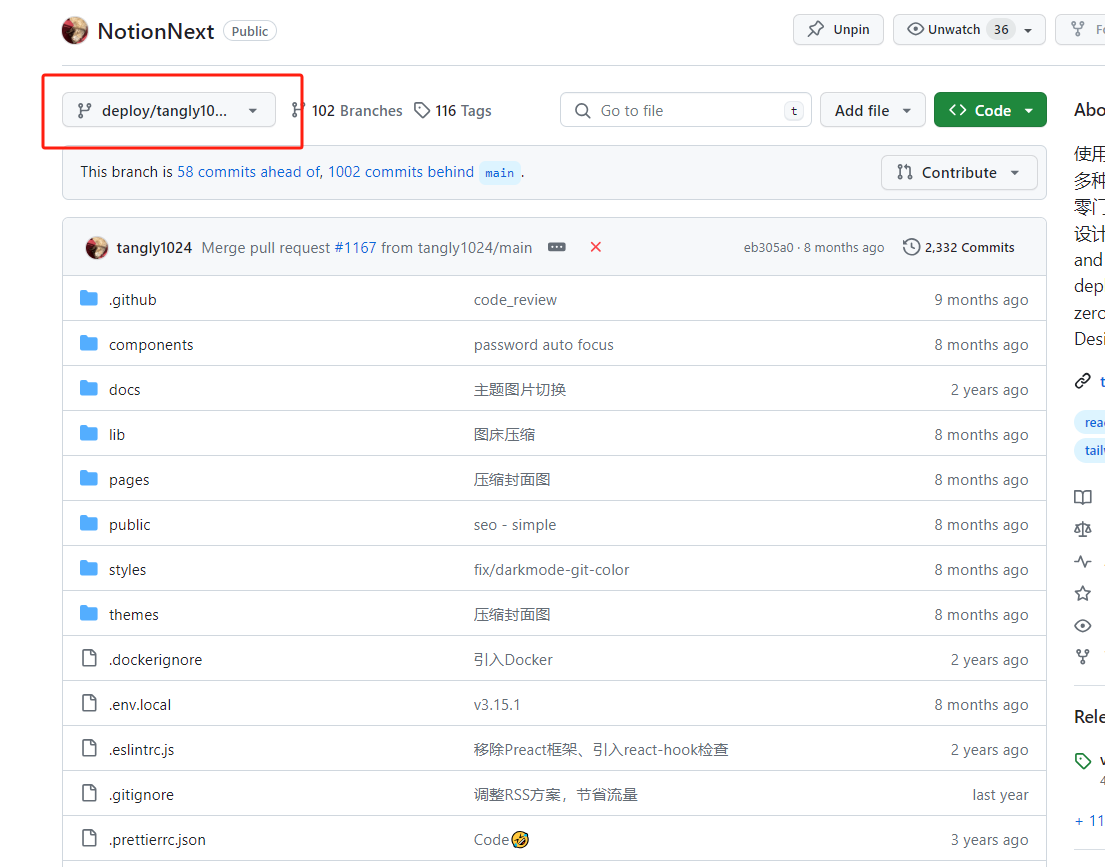This screenshot has height=867, width=1105.
Task: Click the folder icon for styles
Action: coord(89,568)
